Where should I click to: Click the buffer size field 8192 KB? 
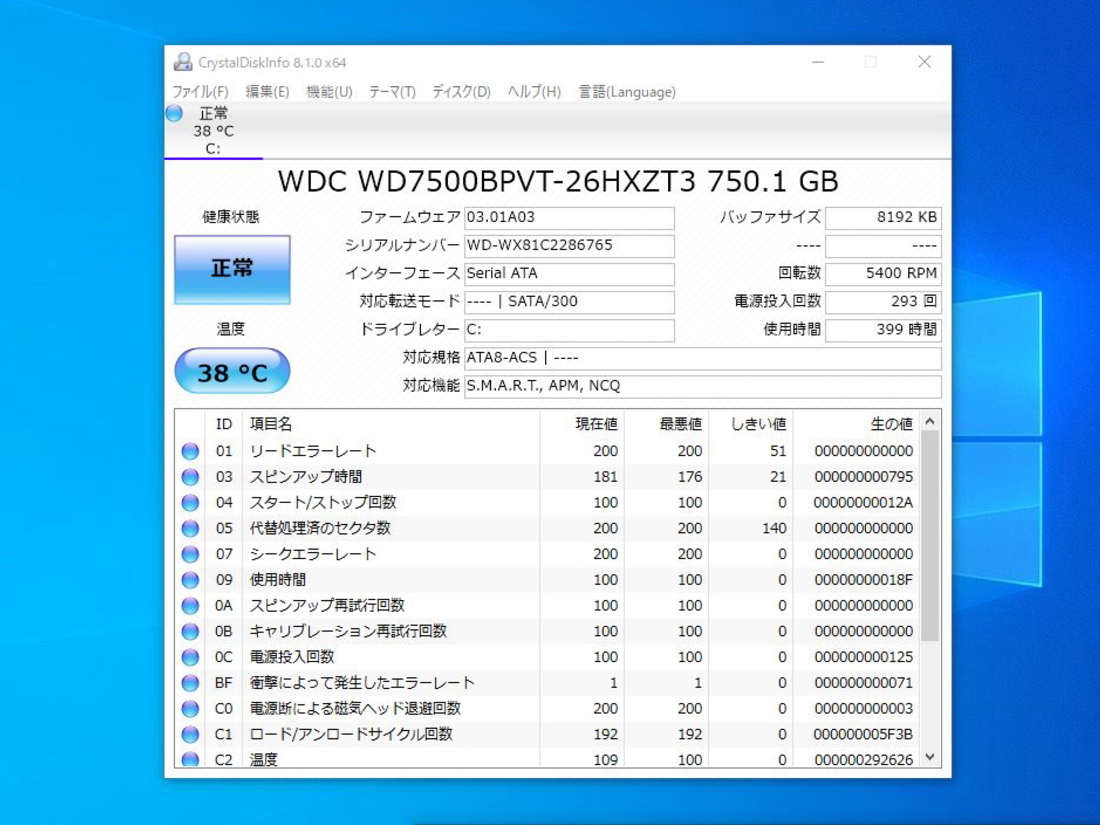(883, 217)
